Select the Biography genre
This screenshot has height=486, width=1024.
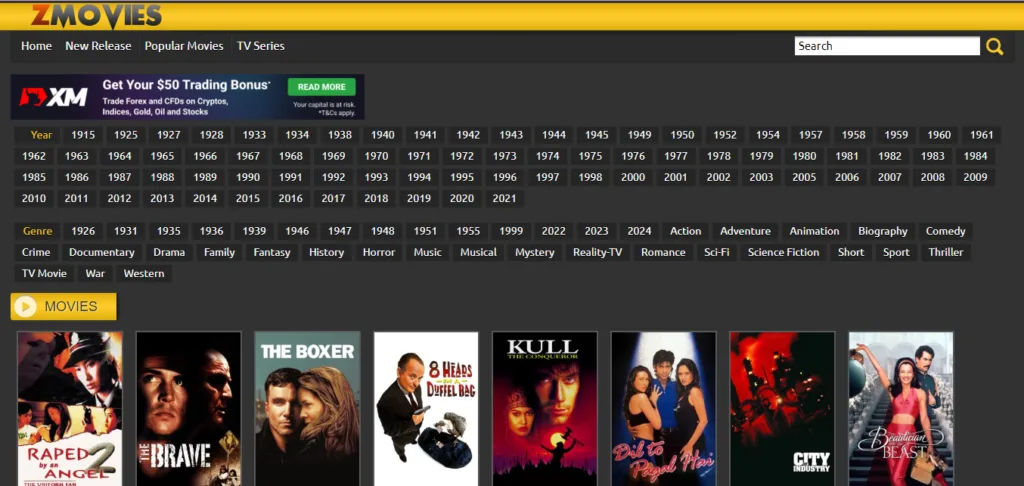[883, 231]
